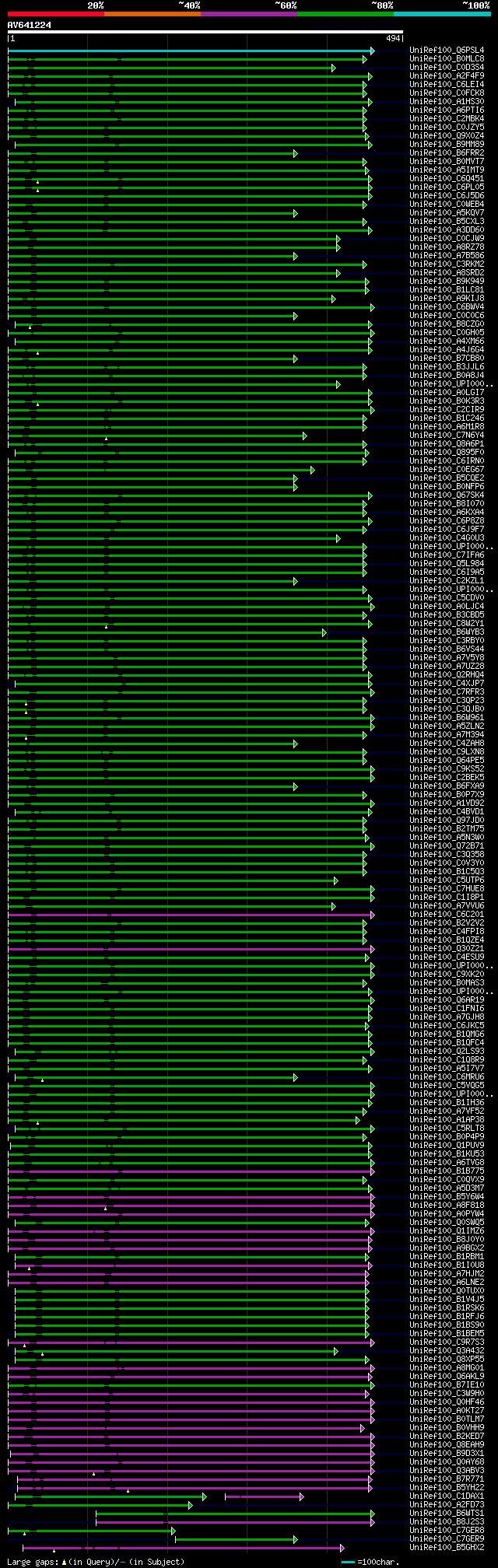Viewport: 498px width, 1568px height.
Task: Select hit UniRef100_B1B775
Action: (447, 1171)
